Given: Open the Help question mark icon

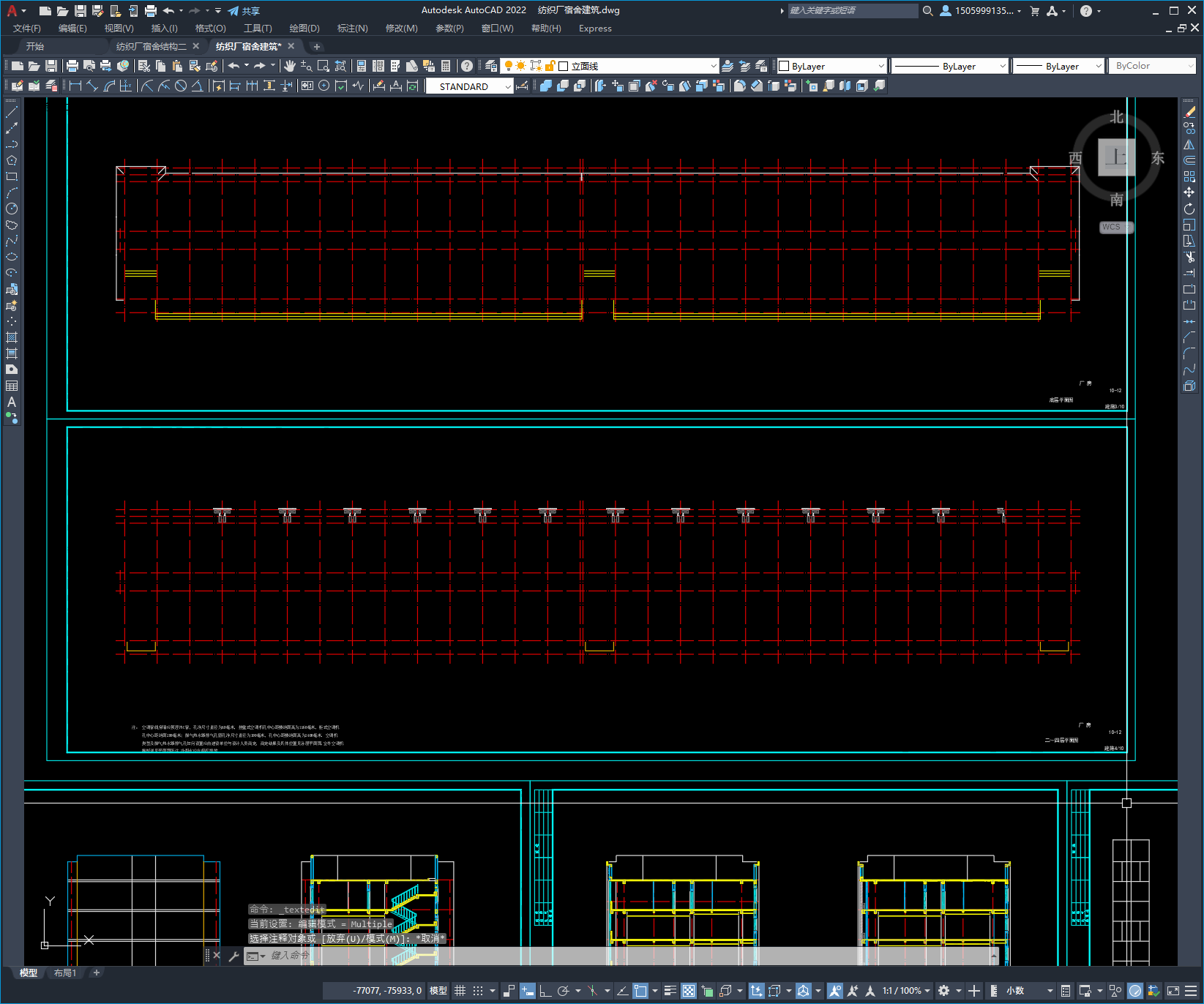Looking at the screenshot, I should tap(467, 66).
